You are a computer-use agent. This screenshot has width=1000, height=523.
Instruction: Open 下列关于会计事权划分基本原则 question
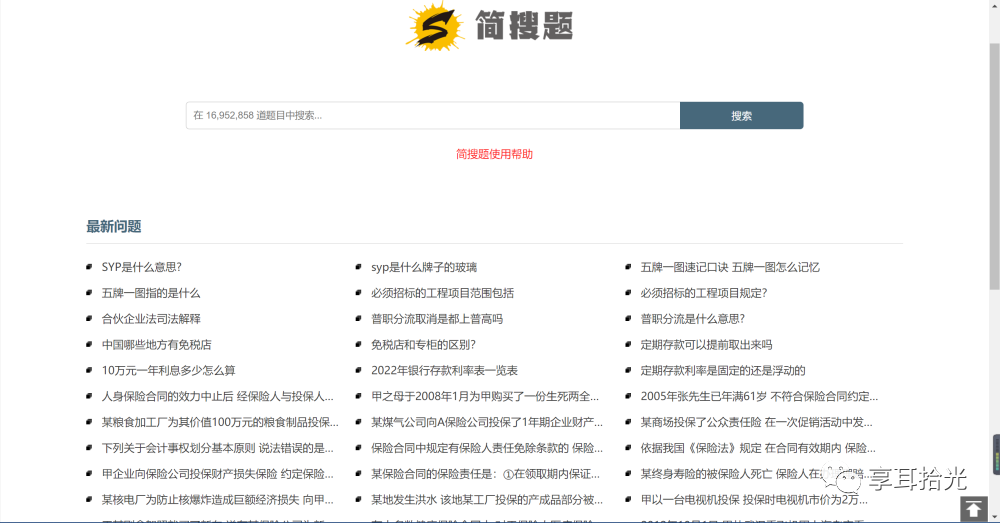point(217,448)
